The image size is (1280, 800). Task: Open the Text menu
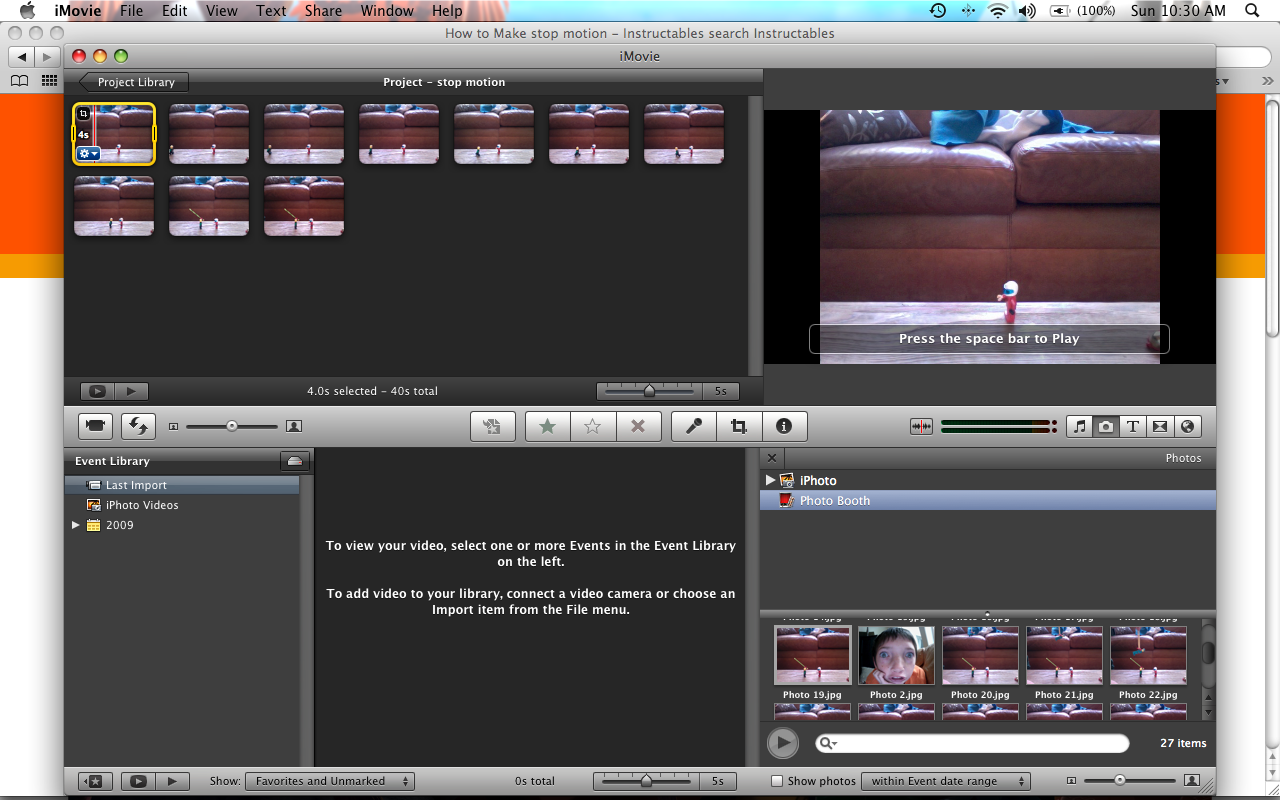click(271, 11)
